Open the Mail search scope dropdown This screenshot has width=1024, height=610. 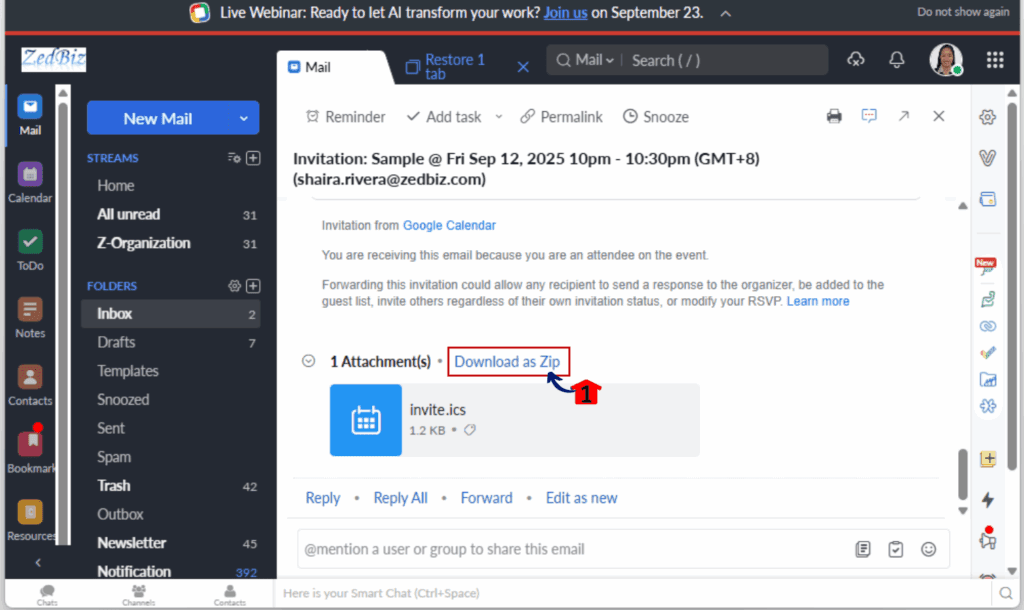click(x=586, y=60)
